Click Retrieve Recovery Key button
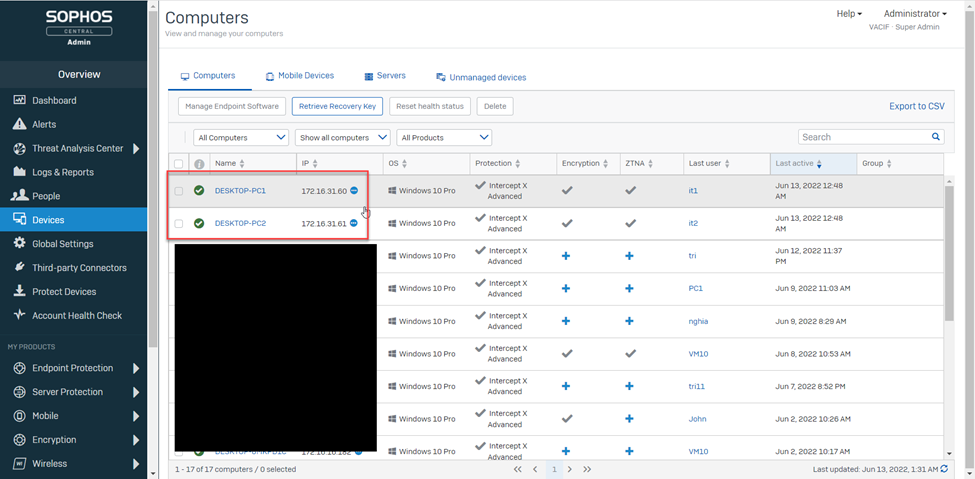This screenshot has height=479, width=975. click(x=338, y=106)
